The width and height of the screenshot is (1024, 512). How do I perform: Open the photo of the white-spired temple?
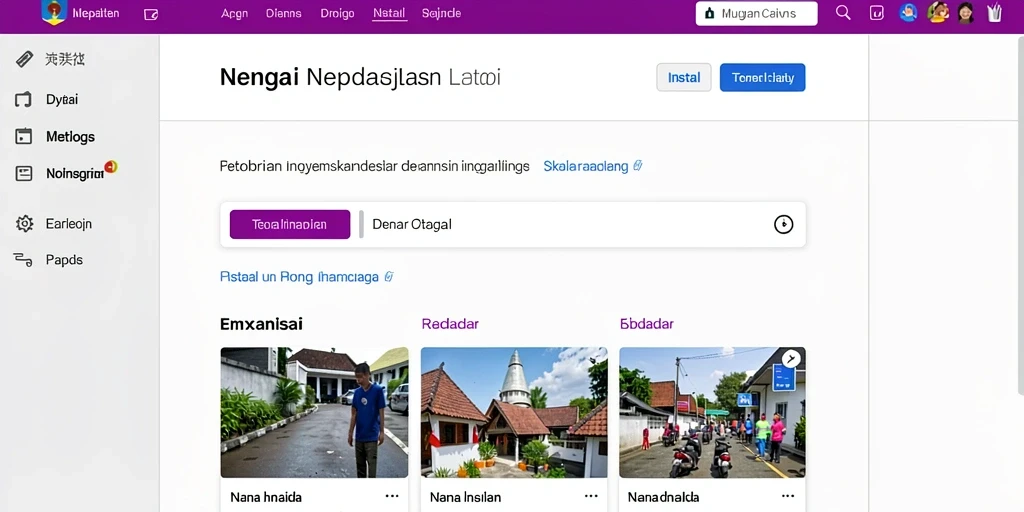pos(514,413)
